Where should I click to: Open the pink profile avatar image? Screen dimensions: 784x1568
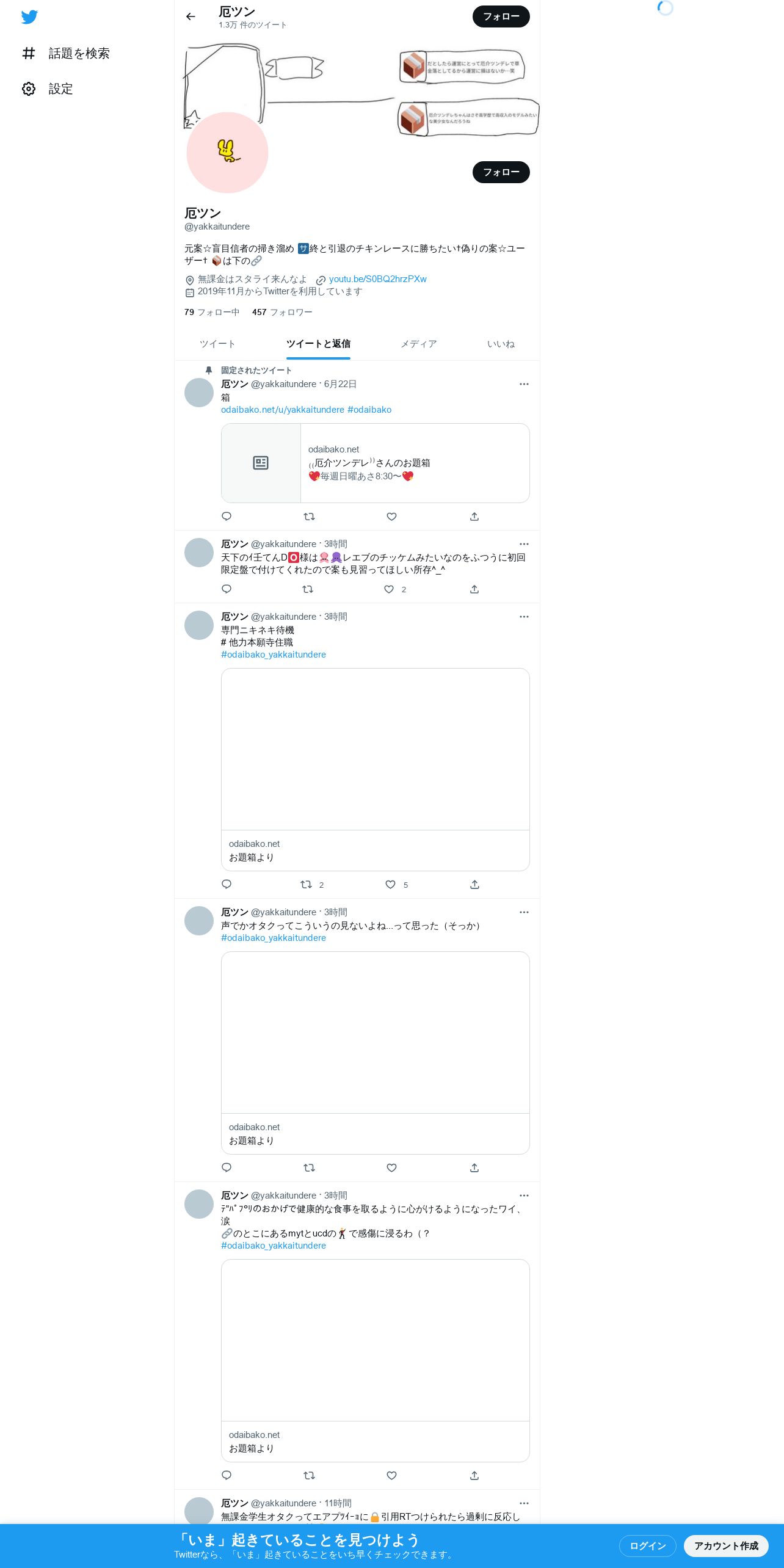[227, 153]
